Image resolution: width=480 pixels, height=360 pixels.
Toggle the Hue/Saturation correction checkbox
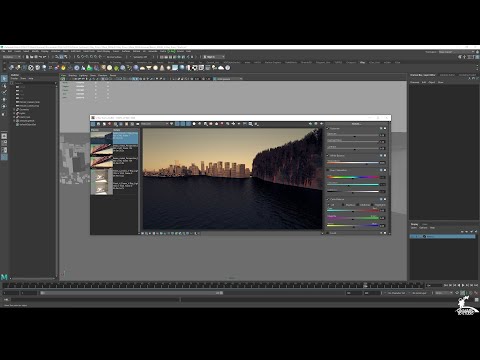tap(328, 170)
